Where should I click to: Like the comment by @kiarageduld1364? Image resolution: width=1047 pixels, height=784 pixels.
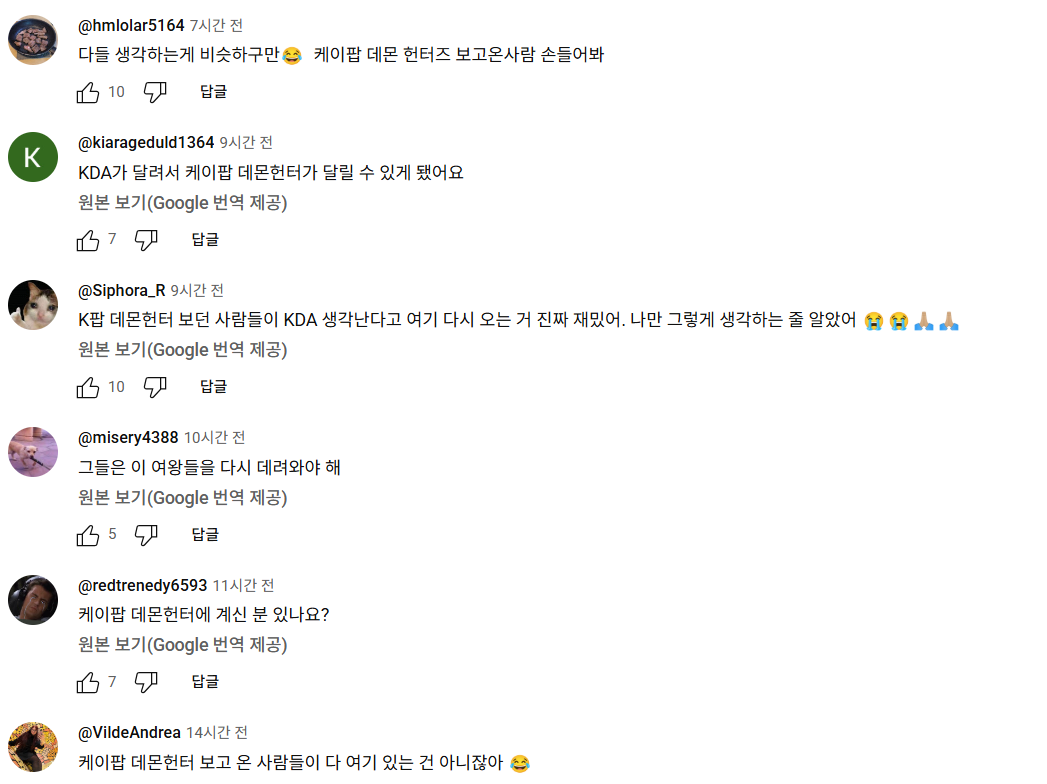coord(88,240)
